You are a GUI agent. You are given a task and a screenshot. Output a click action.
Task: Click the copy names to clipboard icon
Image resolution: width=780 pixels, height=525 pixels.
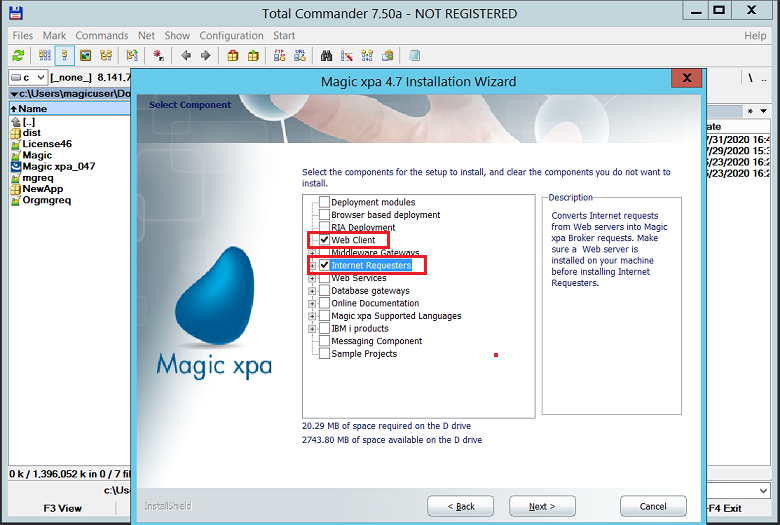[x=388, y=55]
